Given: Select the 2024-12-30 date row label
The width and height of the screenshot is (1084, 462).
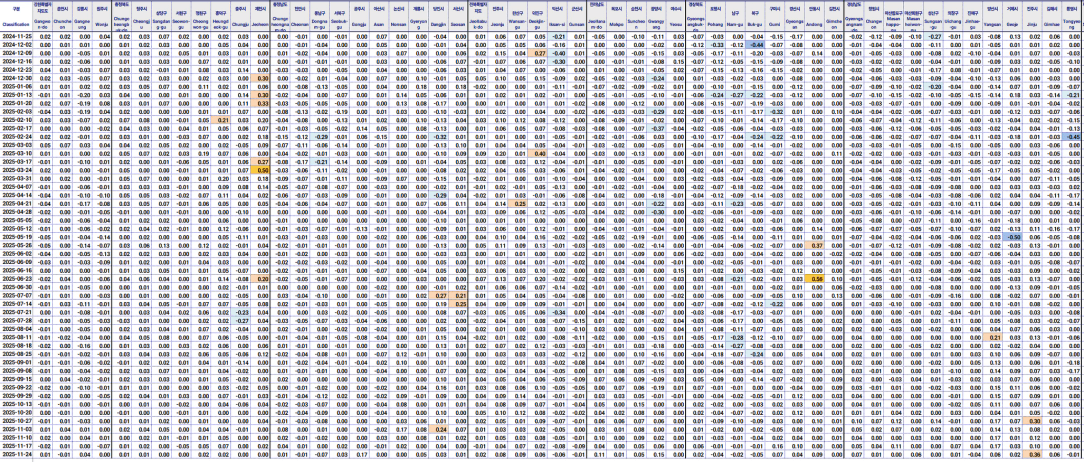Looking at the screenshot, I should pos(17,78).
